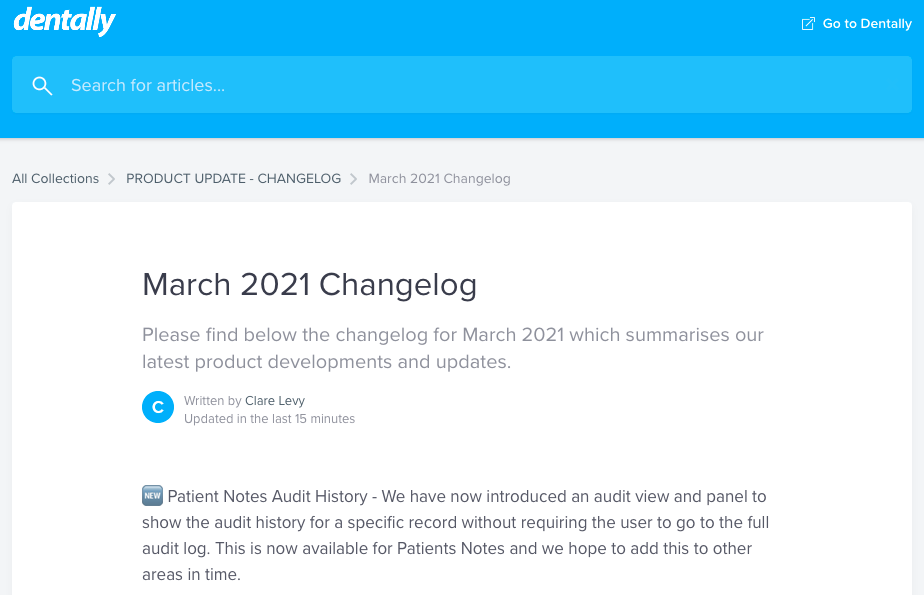Open the Go to Dentally link
The height and width of the screenshot is (595, 924).
[866, 24]
